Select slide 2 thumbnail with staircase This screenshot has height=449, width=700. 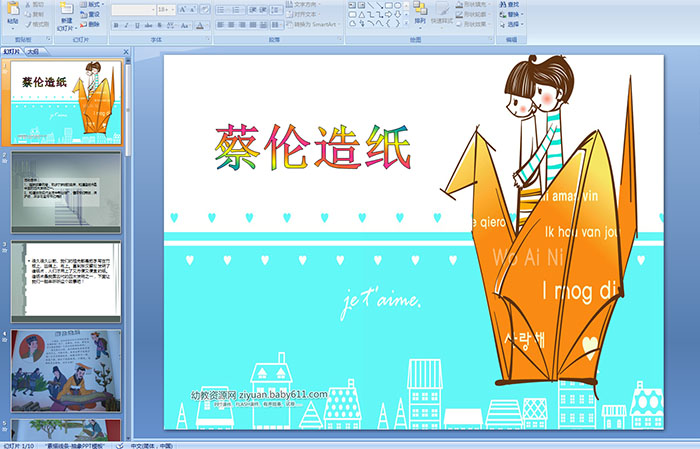tap(66, 192)
